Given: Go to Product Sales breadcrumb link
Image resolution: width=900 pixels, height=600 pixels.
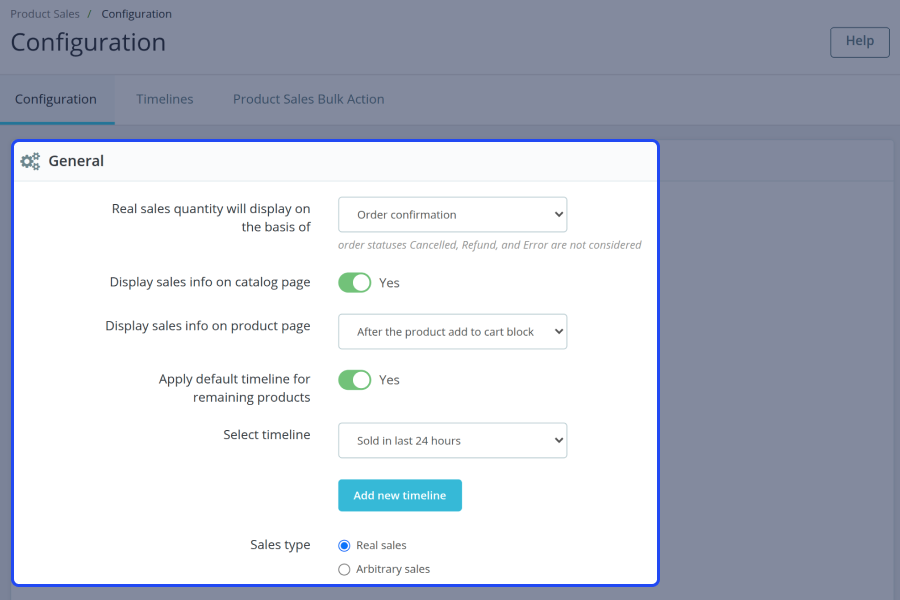Looking at the screenshot, I should click(45, 14).
